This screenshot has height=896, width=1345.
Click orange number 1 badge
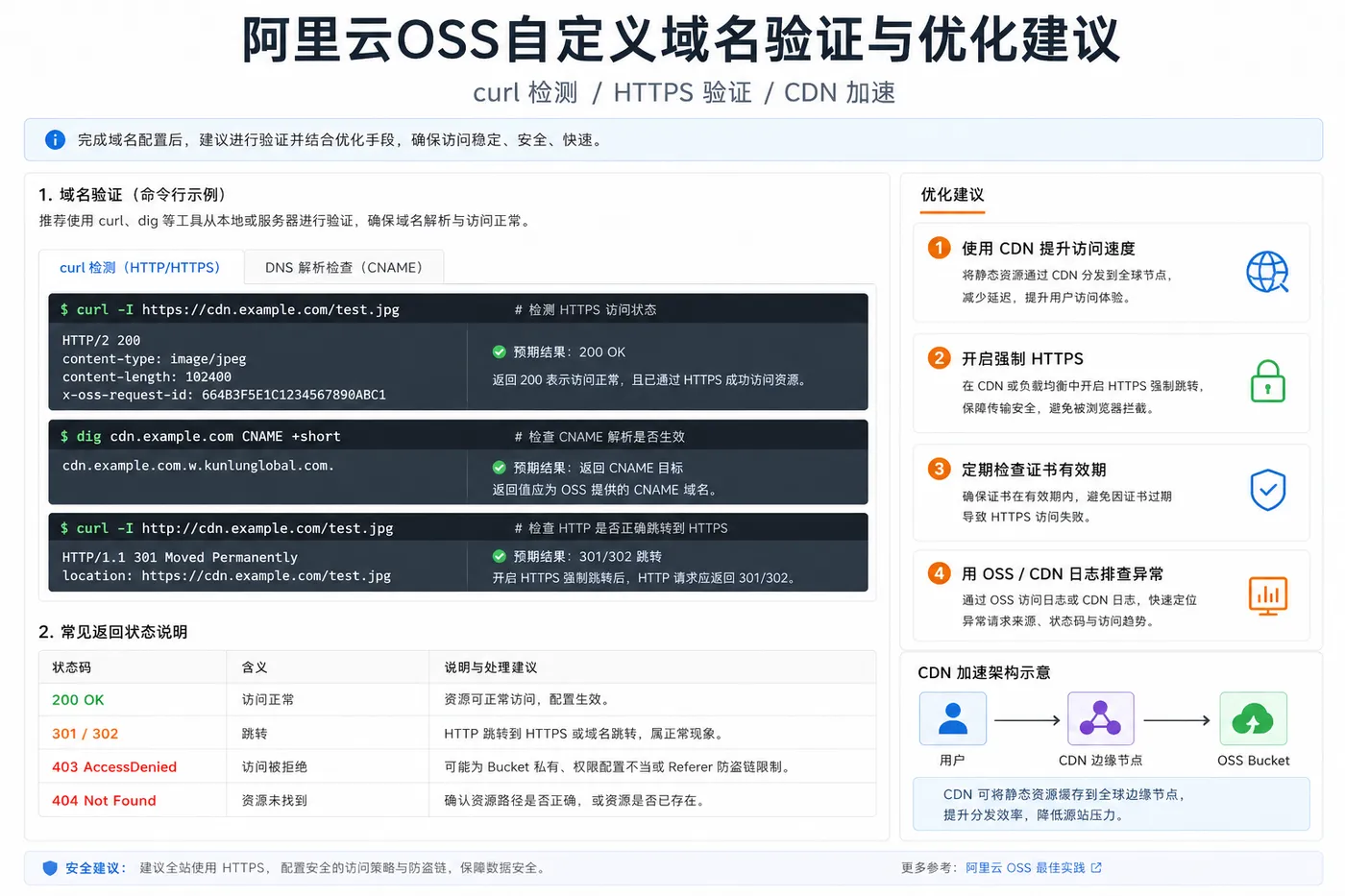click(939, 248)
